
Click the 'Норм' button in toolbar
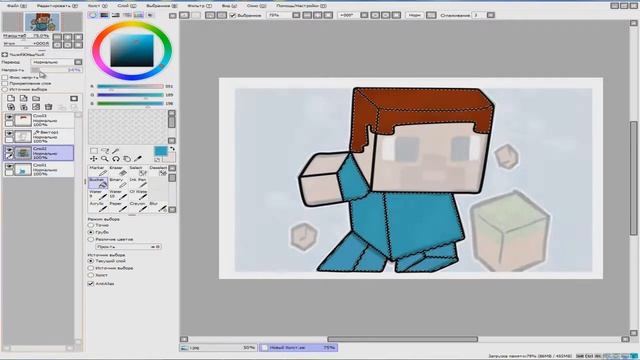tap(414, 15)
